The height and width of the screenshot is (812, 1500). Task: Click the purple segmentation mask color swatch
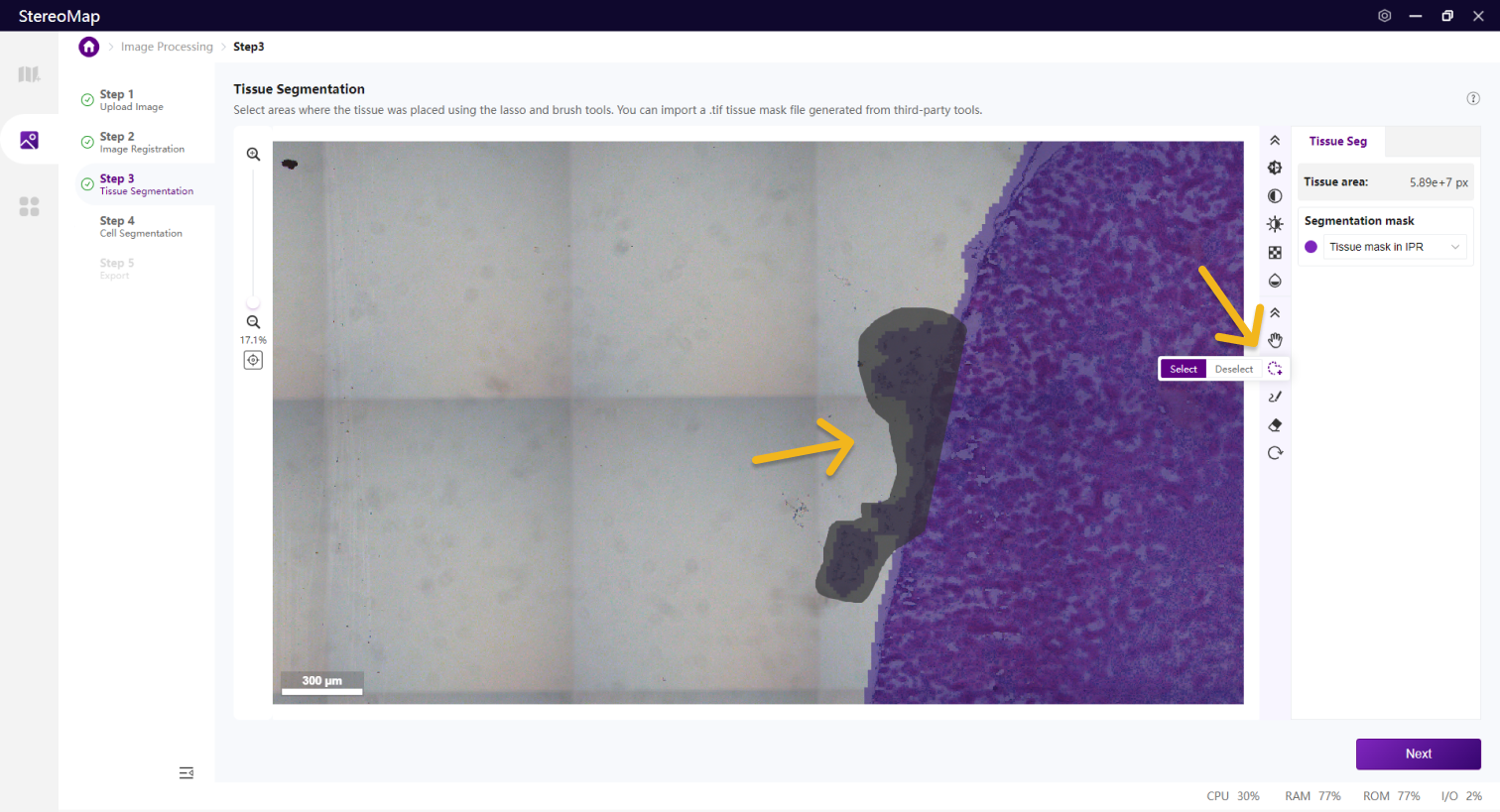coord(1311,247)
